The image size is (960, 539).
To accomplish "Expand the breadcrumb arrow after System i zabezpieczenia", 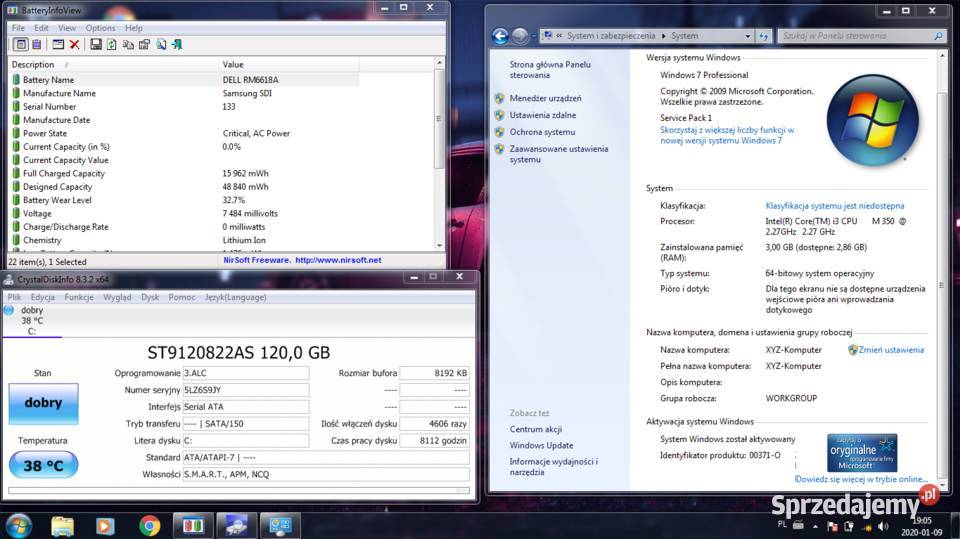I will pyautogui.click(x=663, y=36).
